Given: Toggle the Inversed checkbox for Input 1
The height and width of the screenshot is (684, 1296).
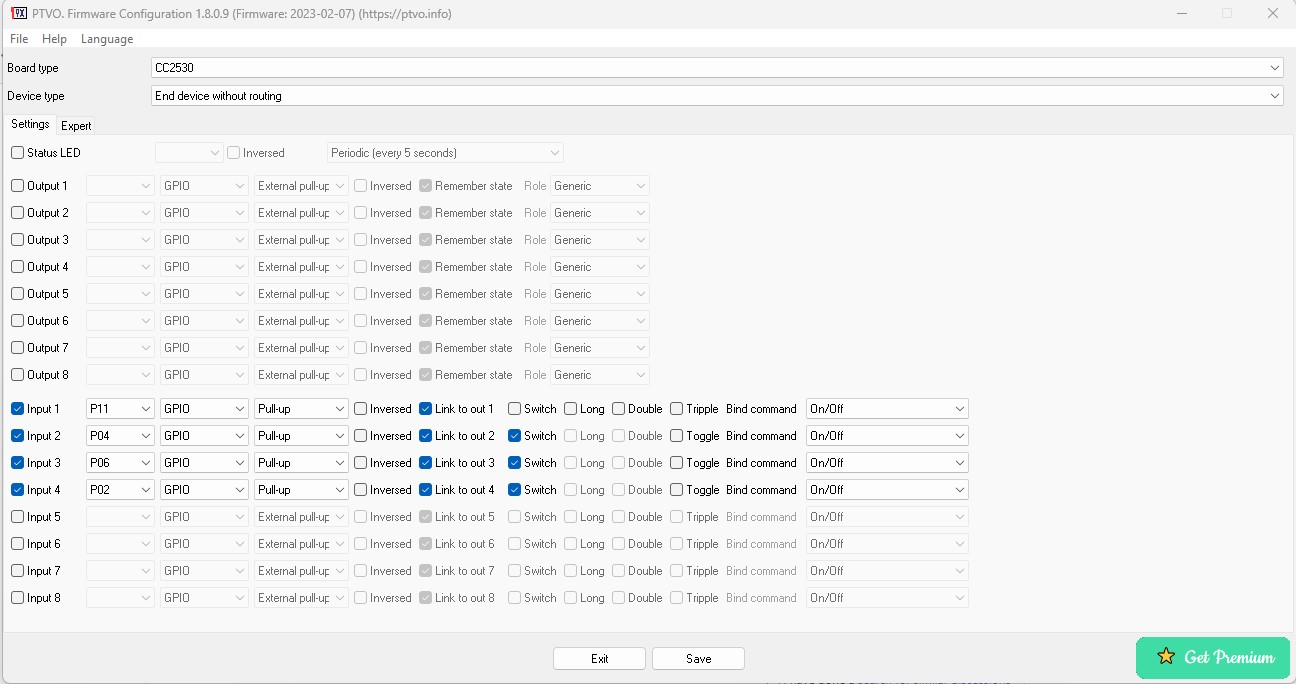Looking at the screenshot, I should tap(361, 408).
